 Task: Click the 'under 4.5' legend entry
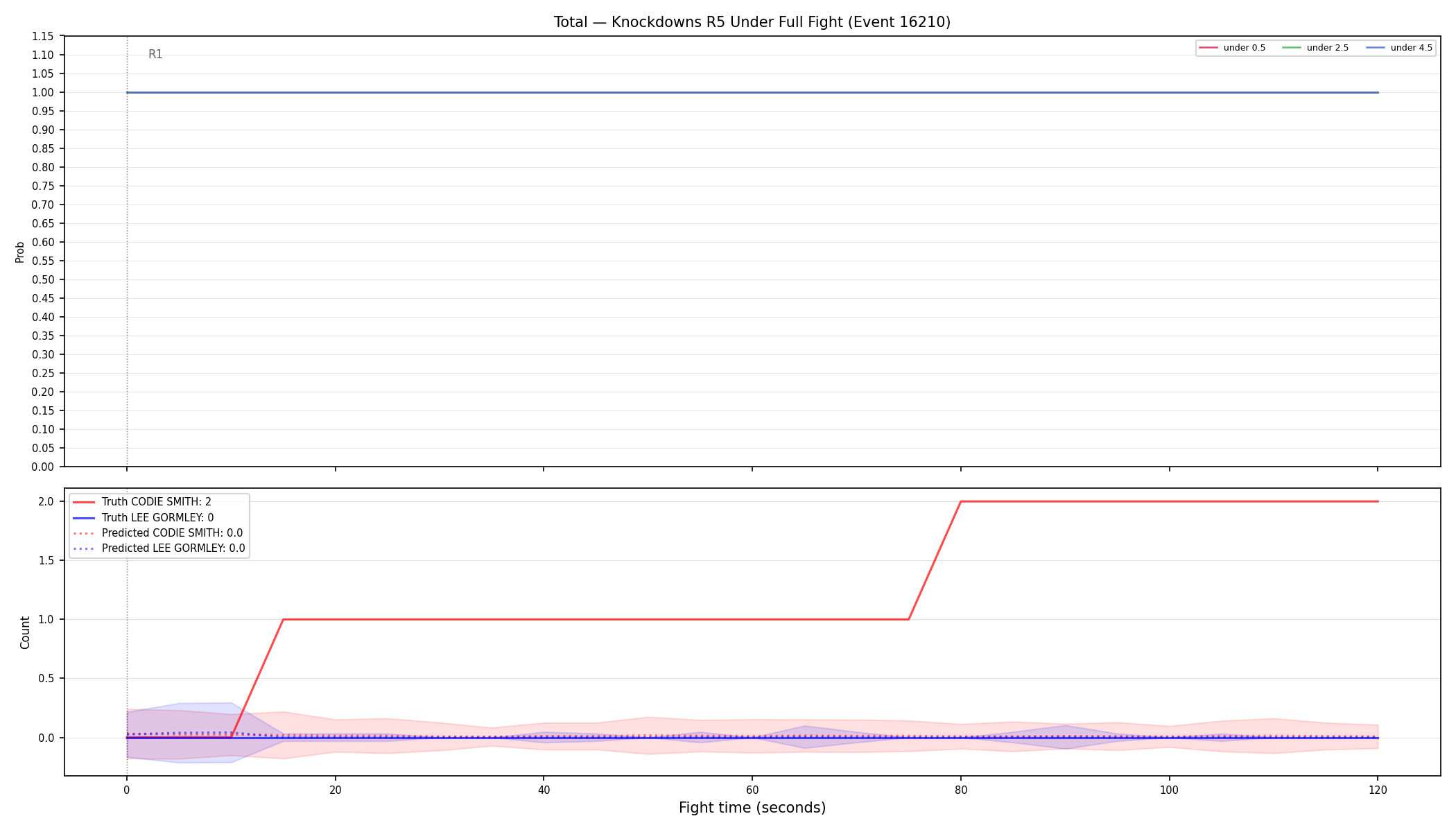[x=1399, y=48]
